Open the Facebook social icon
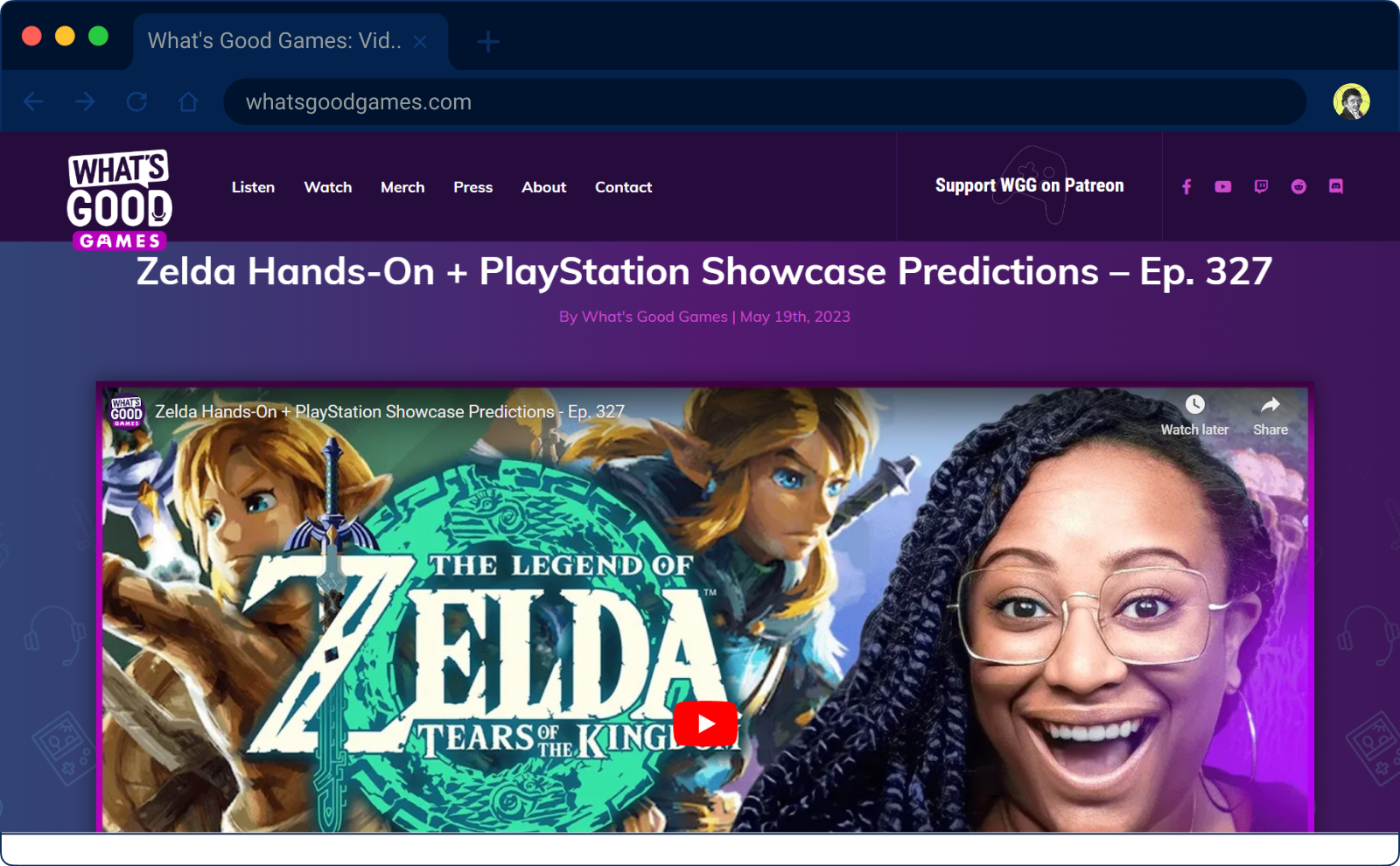This screenshot has height=866, width=1400. coord(1186,186)
